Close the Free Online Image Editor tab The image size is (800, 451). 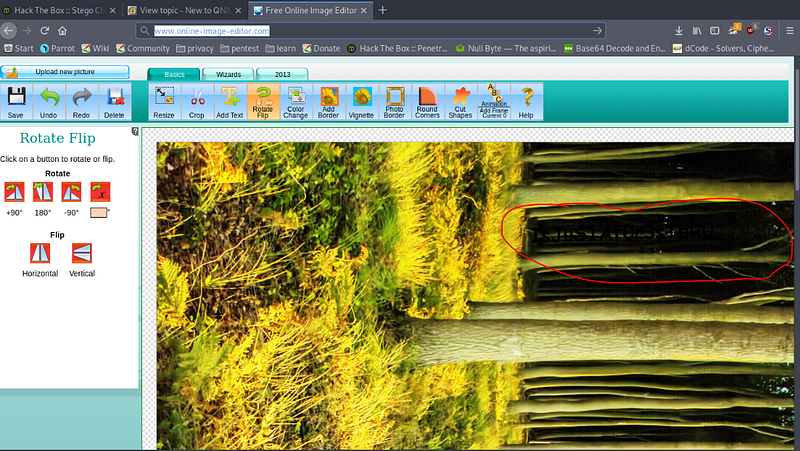click(x=364, y=10)
